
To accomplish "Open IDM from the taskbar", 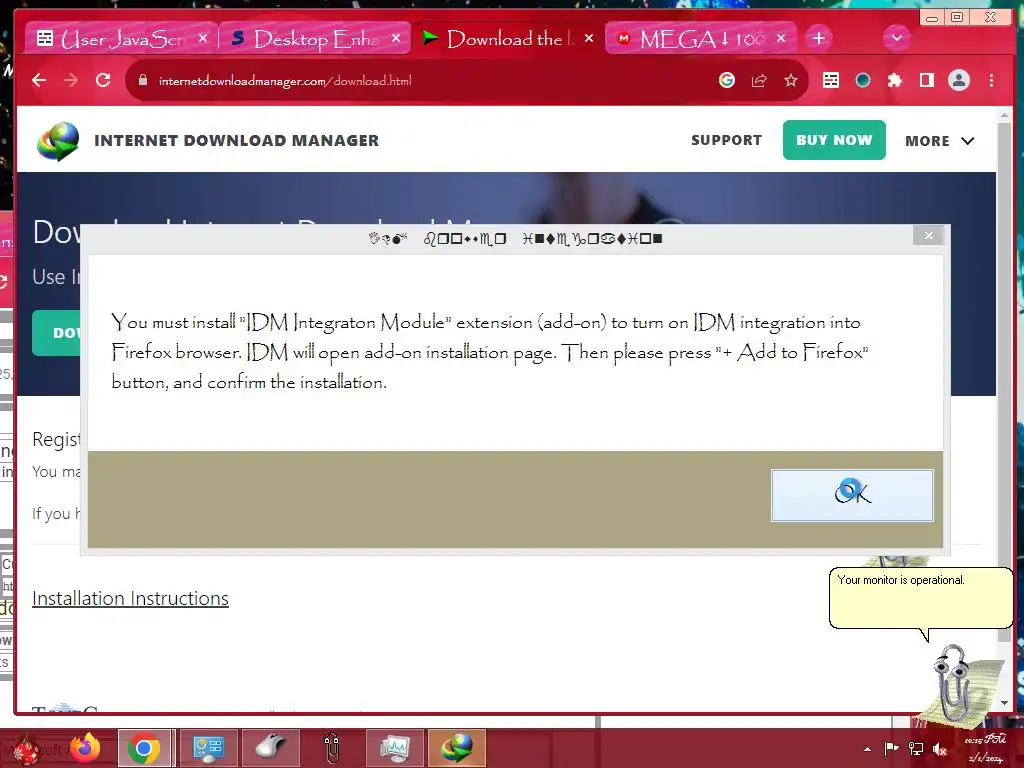I will coord(456,748).
